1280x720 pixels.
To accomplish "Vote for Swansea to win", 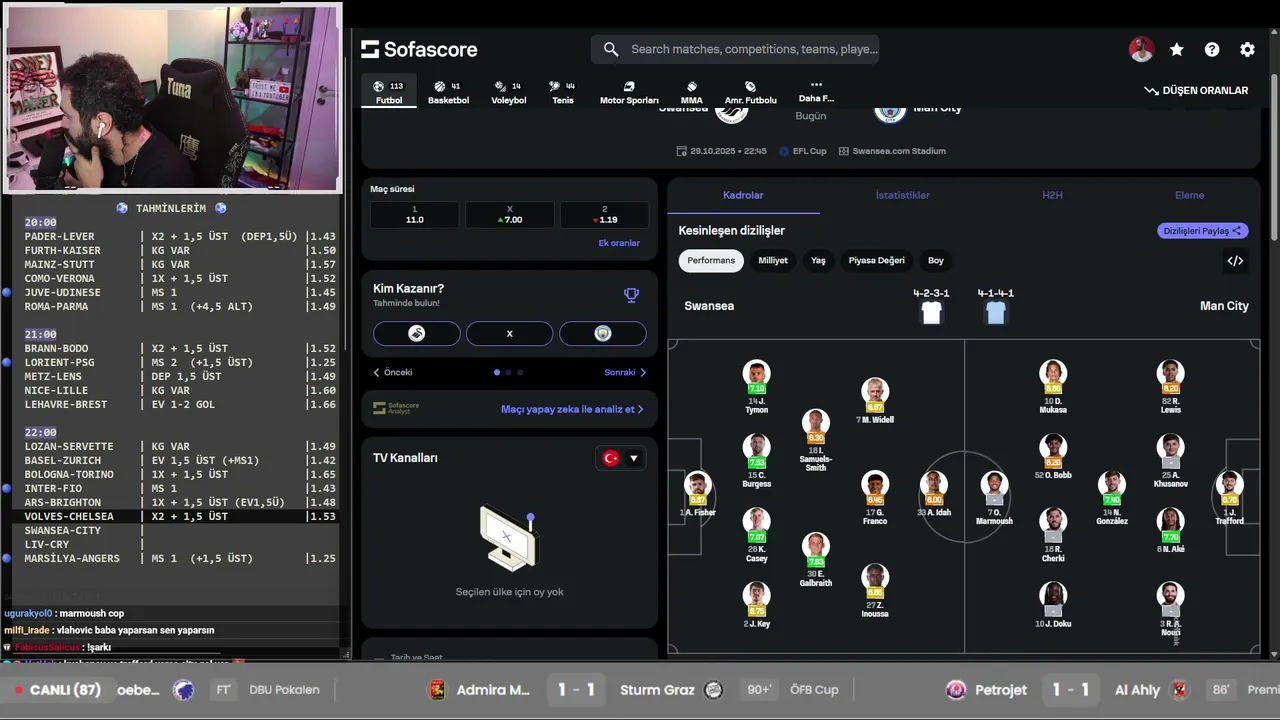I will pyautogui.click(x=417, y=333).
